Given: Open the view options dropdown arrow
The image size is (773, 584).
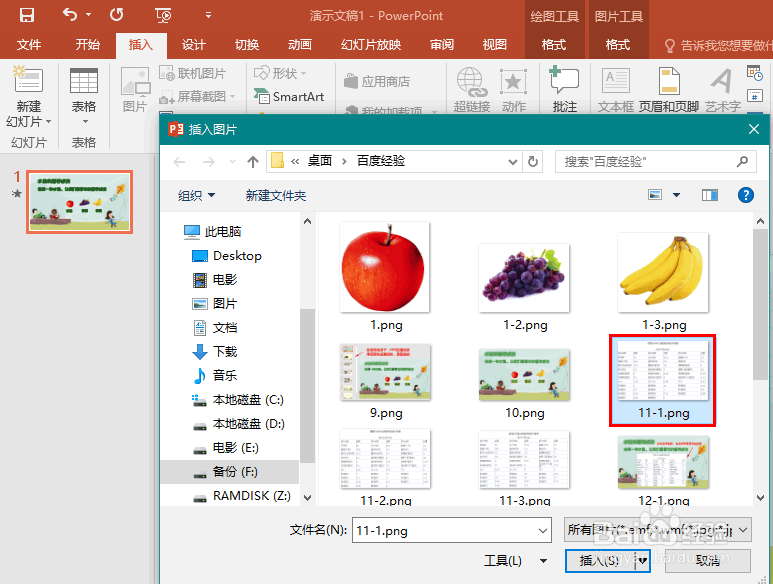Looking at the screenshot, I should (676, 195).
